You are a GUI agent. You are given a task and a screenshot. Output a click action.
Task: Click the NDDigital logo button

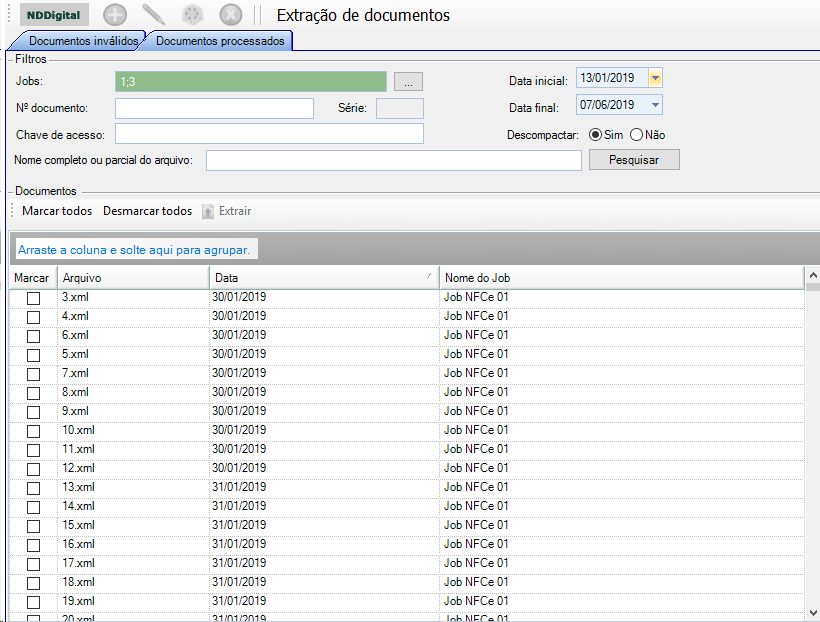[x=54, y=15]
